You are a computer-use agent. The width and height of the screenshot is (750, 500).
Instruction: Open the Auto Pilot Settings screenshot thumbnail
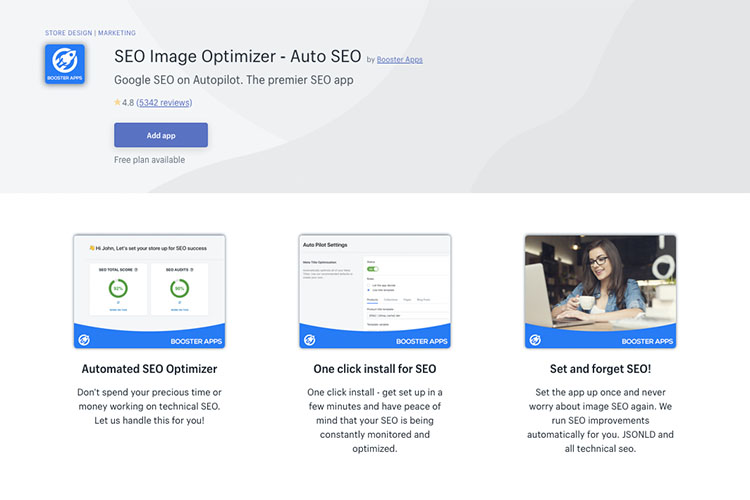pyautogui.click(x=375, y=291)
